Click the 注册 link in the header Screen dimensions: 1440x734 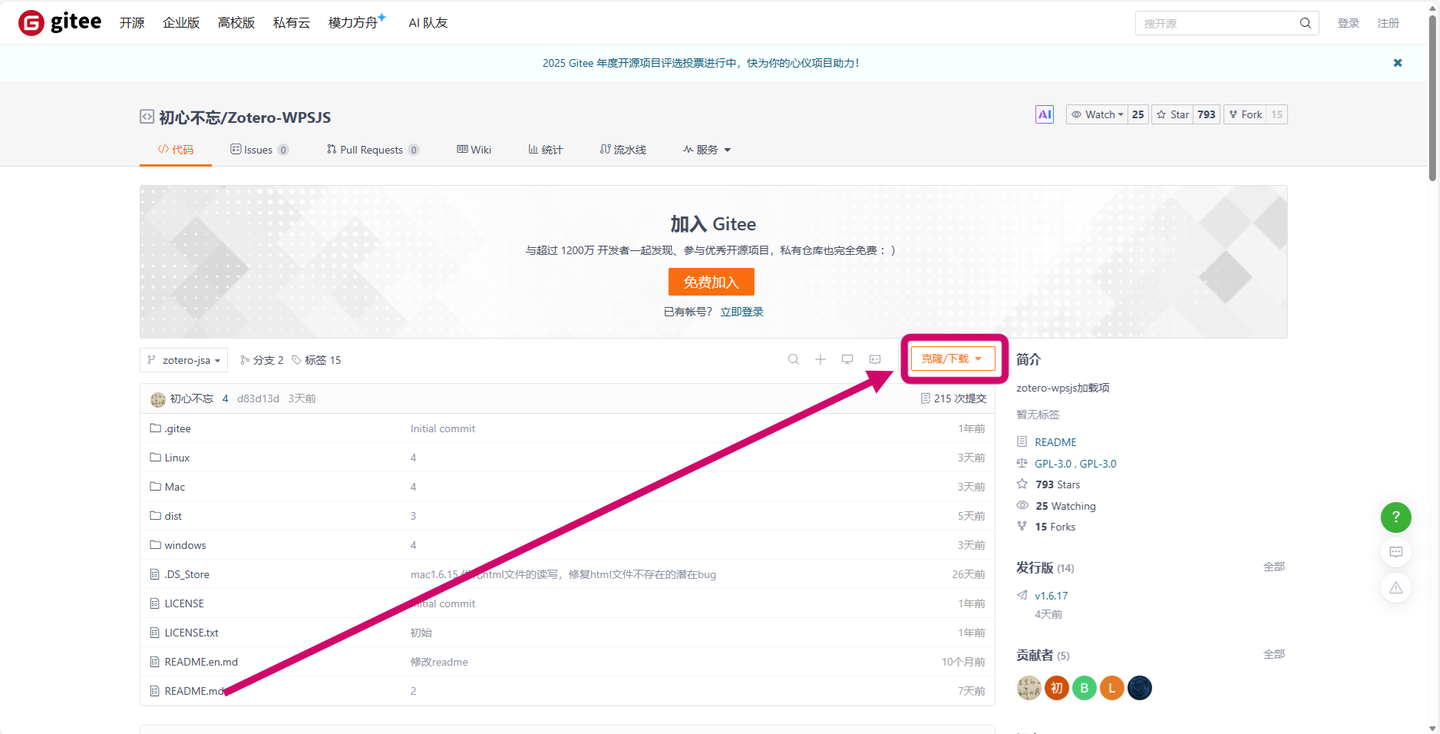pyautogui.click(x=1388, y=23)
